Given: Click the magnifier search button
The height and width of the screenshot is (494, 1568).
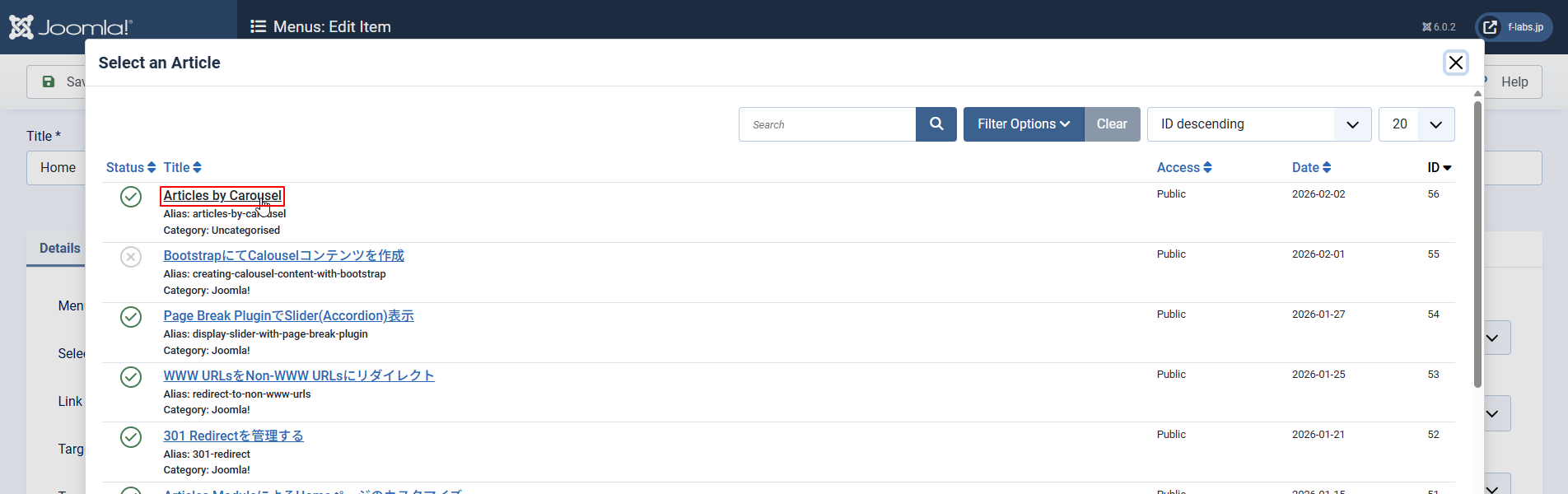Looking at the screenshot, I should pos(936,124).
